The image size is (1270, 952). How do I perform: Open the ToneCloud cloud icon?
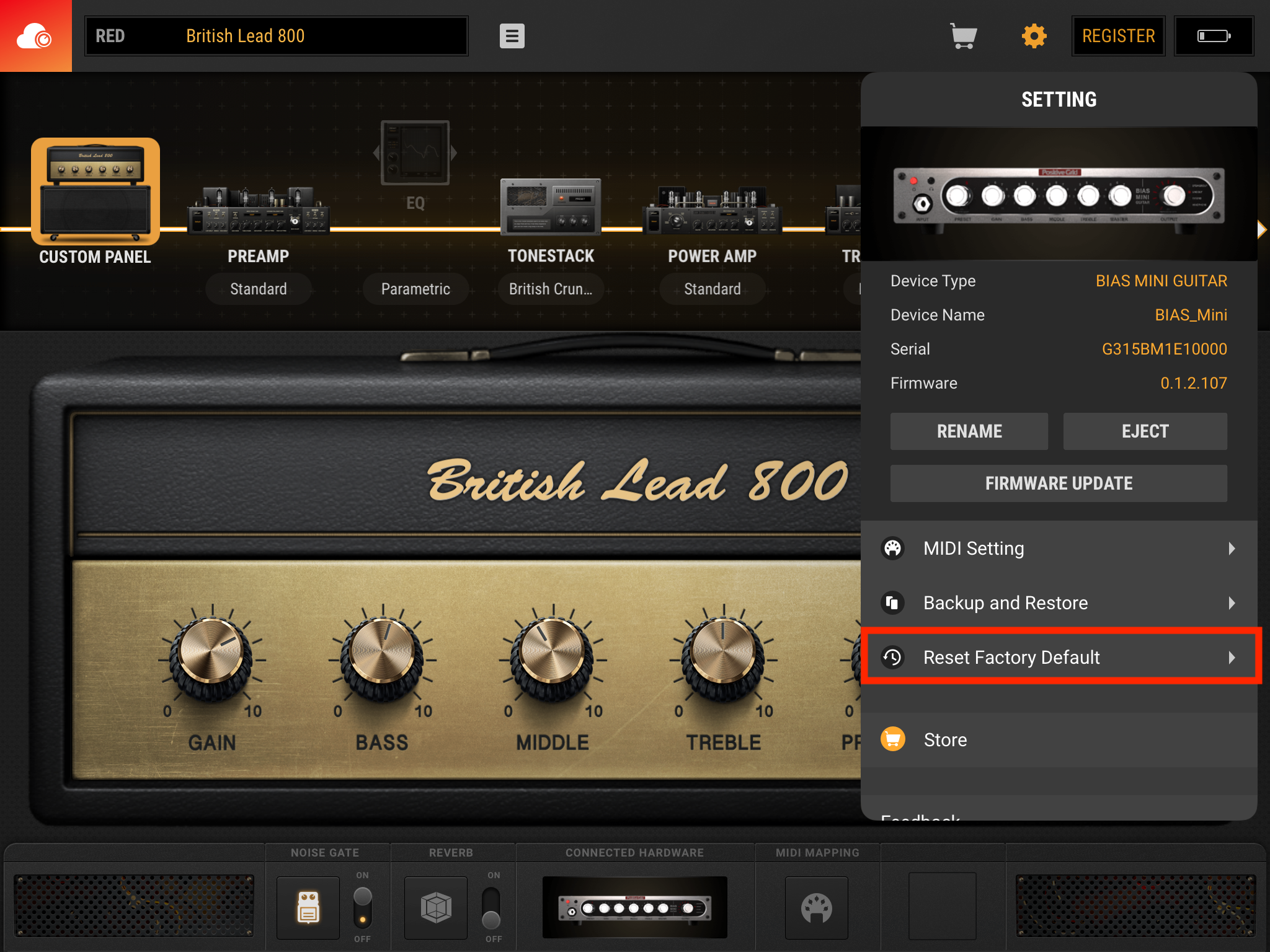click(x=35, y=36)
